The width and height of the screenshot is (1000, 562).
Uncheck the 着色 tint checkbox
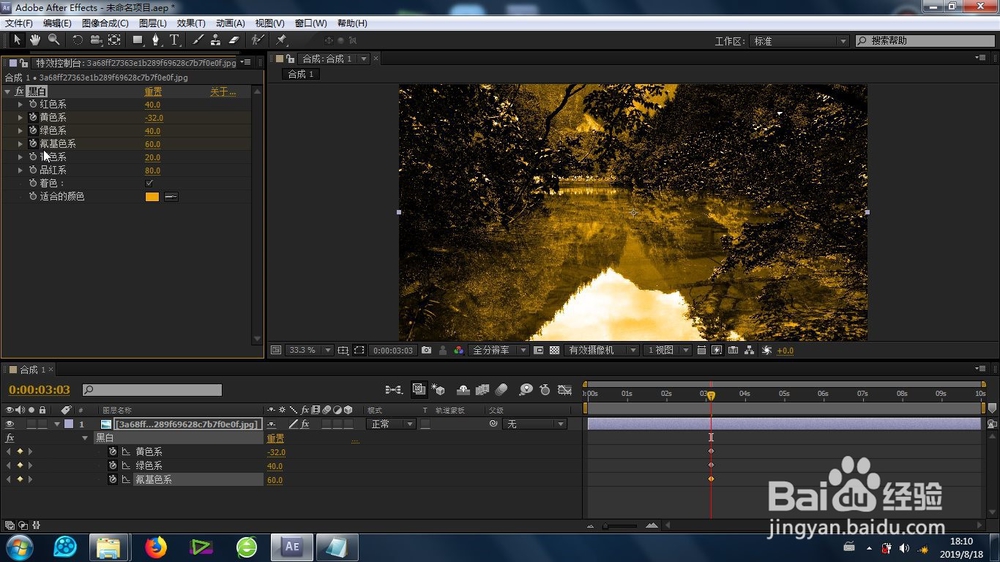point(149,183)
